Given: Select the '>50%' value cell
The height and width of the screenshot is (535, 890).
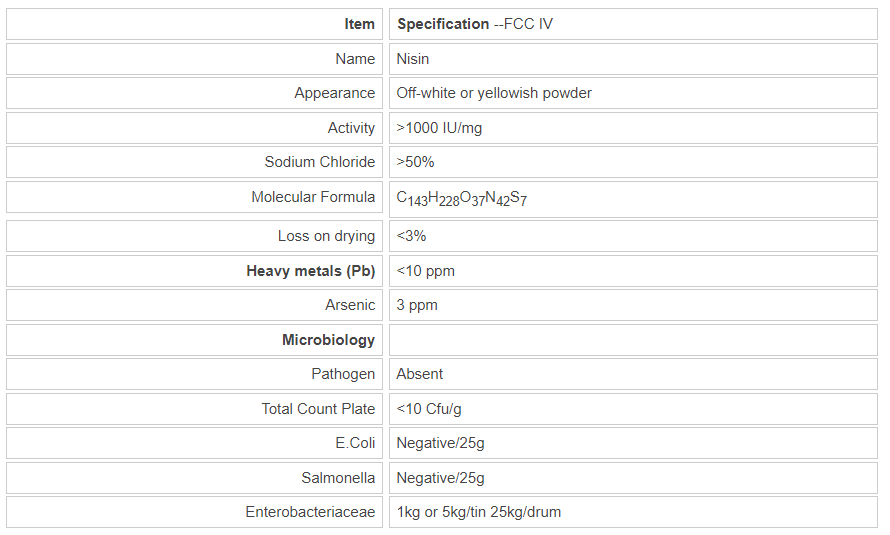Looking at the screenshot, I should click(x=415, y=162).
